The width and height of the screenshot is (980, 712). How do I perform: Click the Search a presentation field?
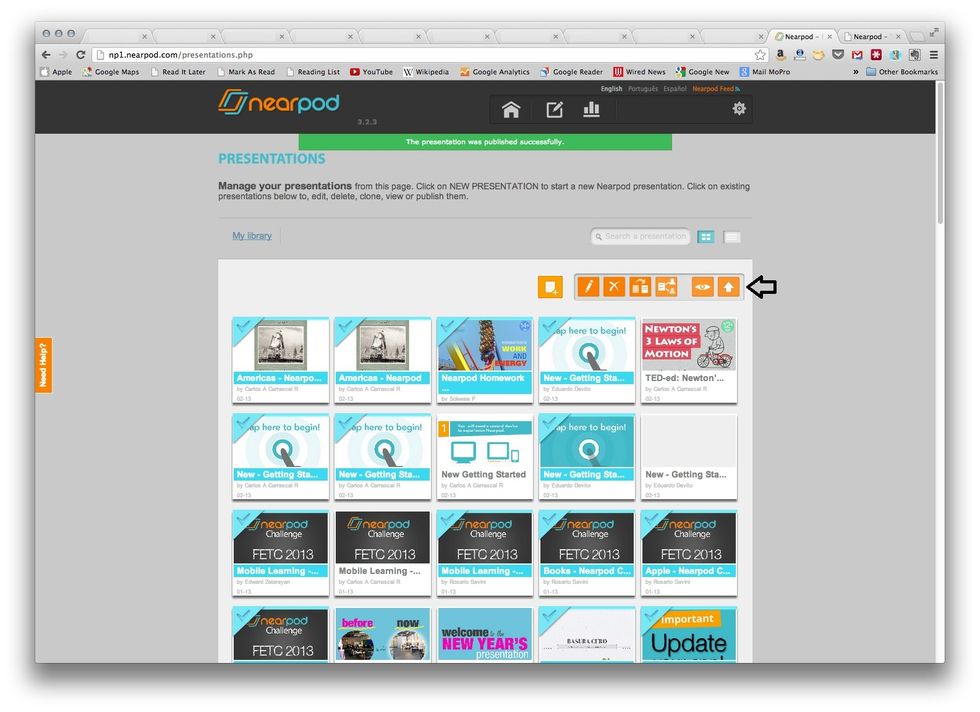tap(640, 236)
